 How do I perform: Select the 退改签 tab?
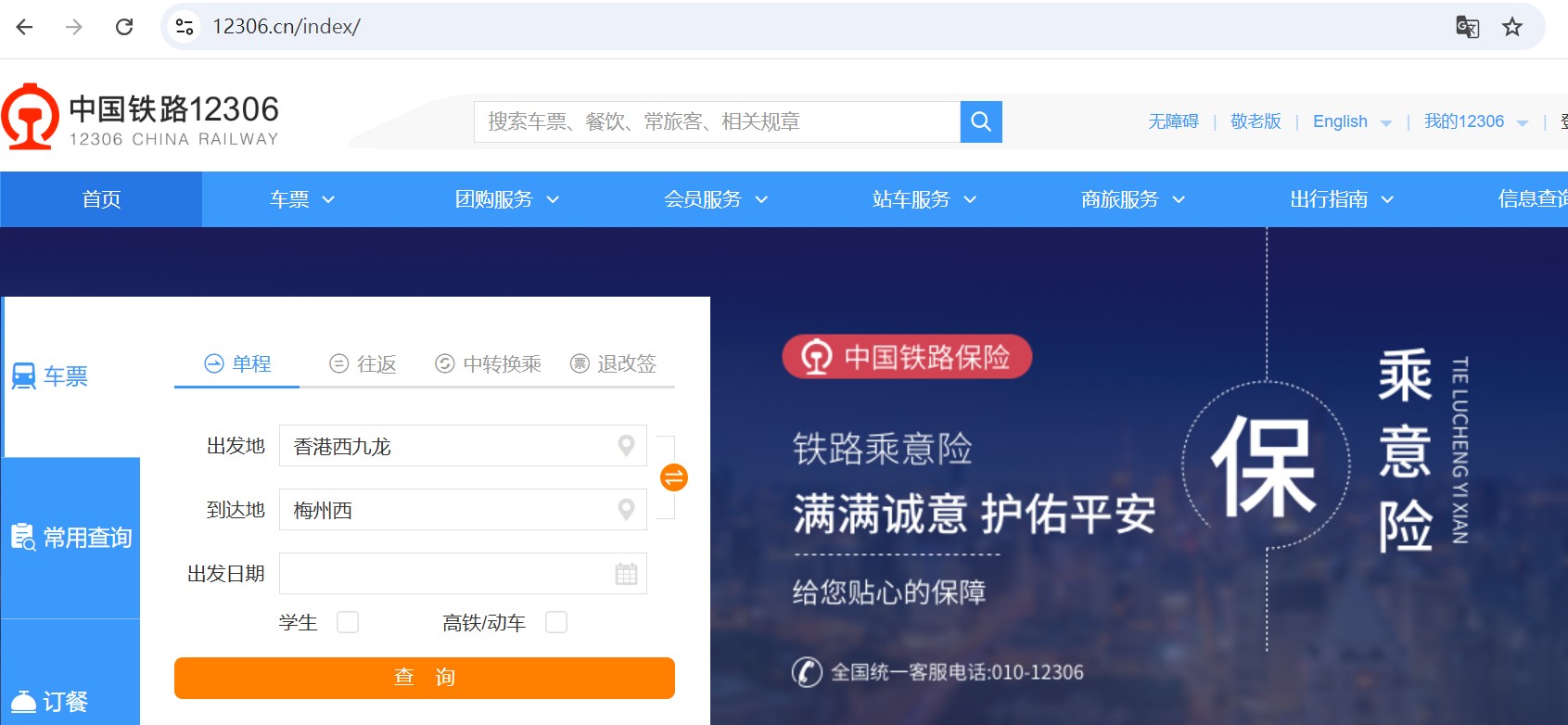614,363
